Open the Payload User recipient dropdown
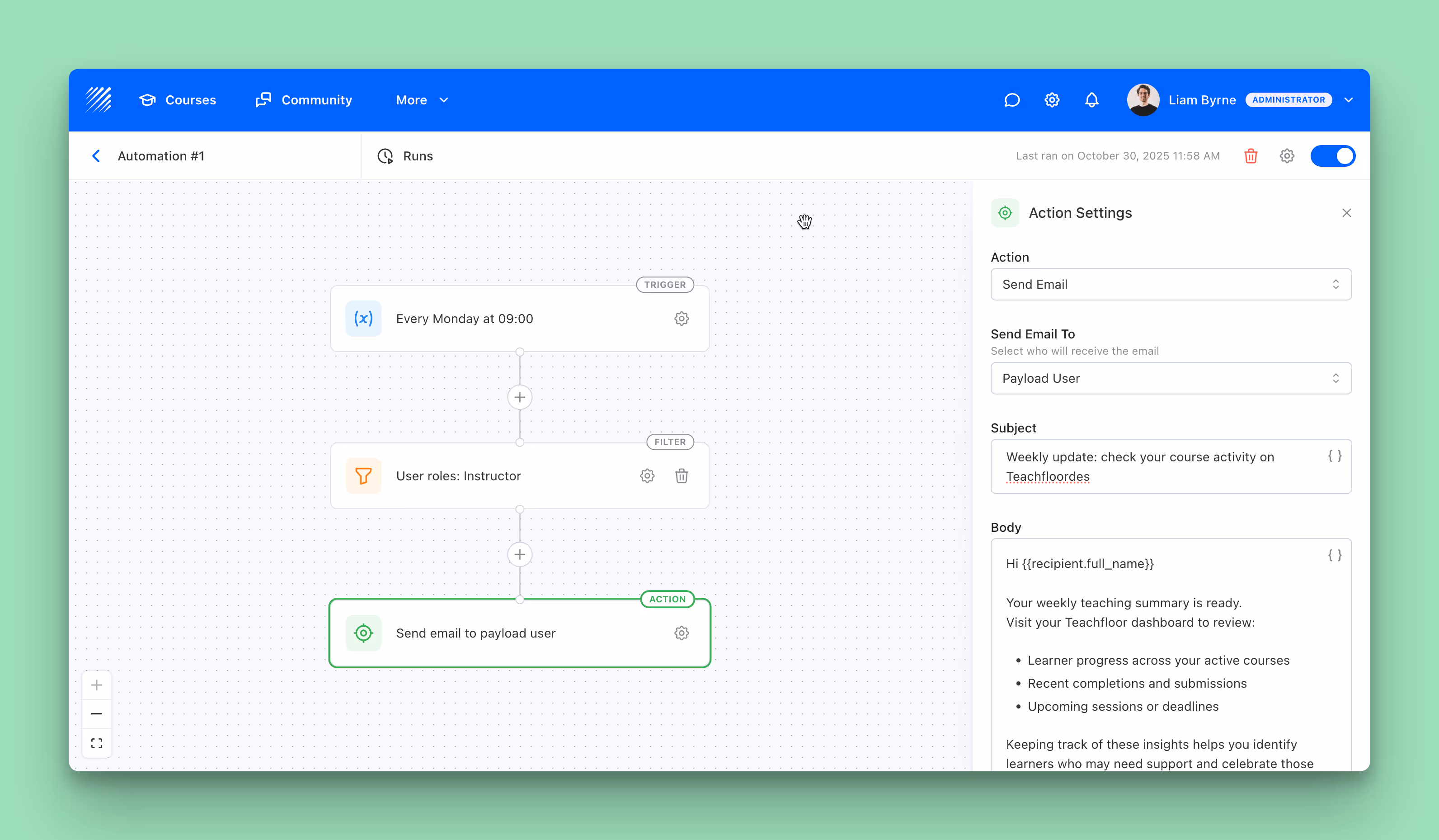Image resolution: width=1439 pixels, height=840 pixels. click(1171, 378)
